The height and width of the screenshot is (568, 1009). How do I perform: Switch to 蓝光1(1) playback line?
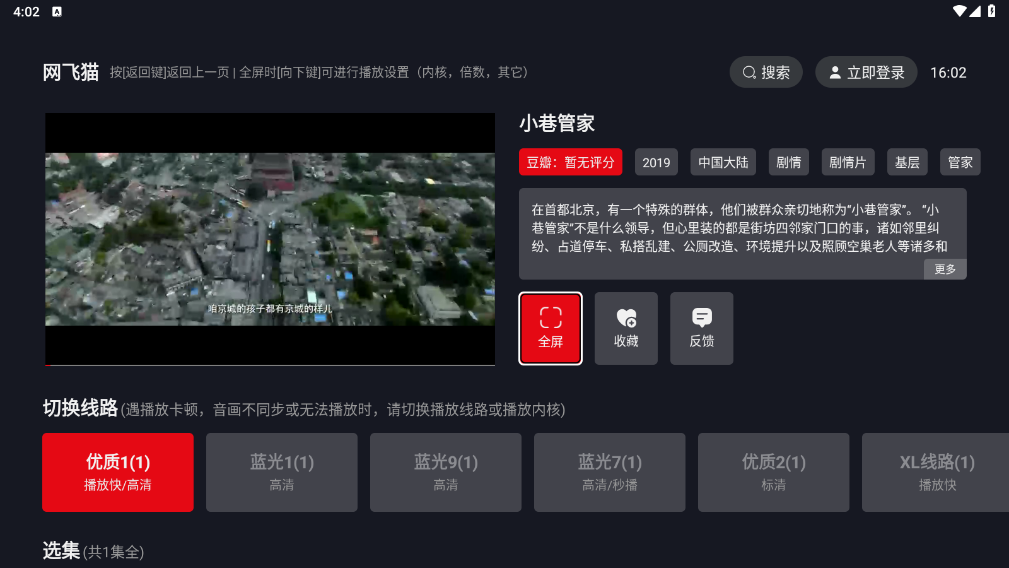coord(282,472)
